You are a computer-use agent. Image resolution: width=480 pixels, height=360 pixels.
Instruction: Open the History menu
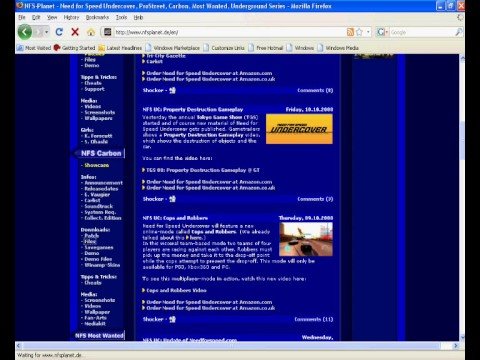click(71, 17)
